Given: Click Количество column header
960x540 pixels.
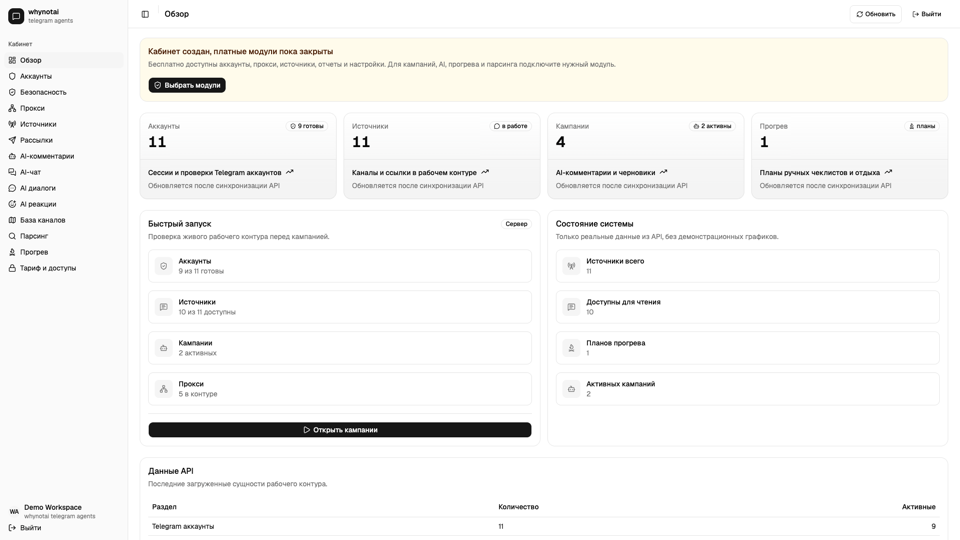Looking at the screenshot, I should coord(519,507).
